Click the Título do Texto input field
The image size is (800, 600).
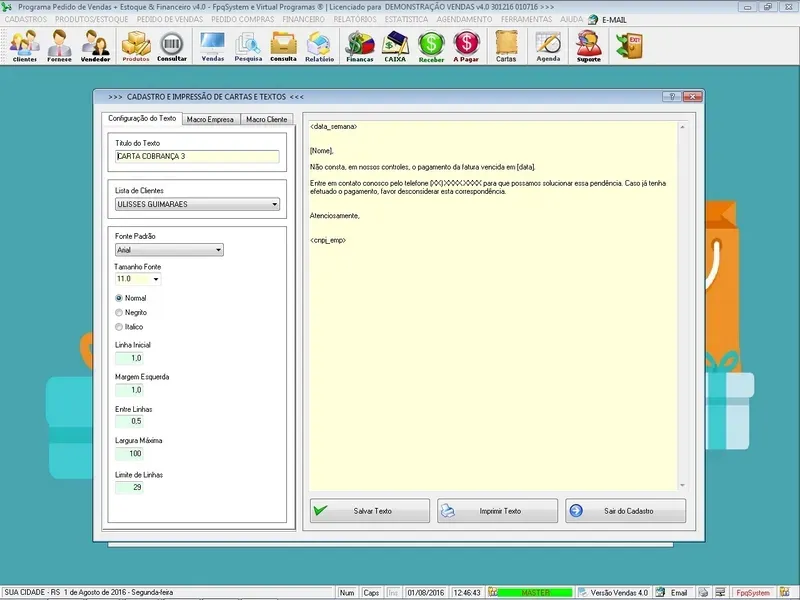pos(197,157)
